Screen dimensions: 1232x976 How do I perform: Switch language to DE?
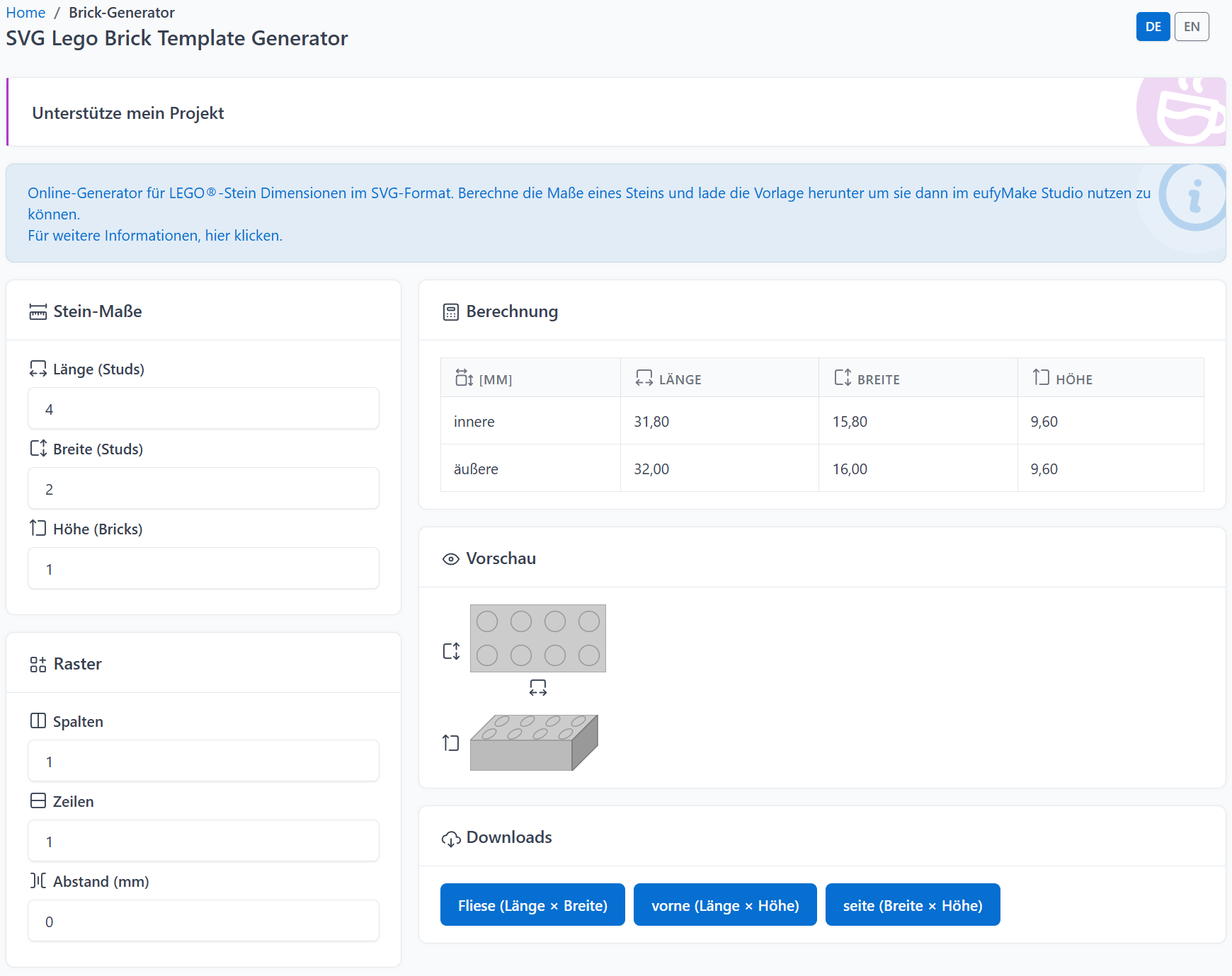(1153, 27)
